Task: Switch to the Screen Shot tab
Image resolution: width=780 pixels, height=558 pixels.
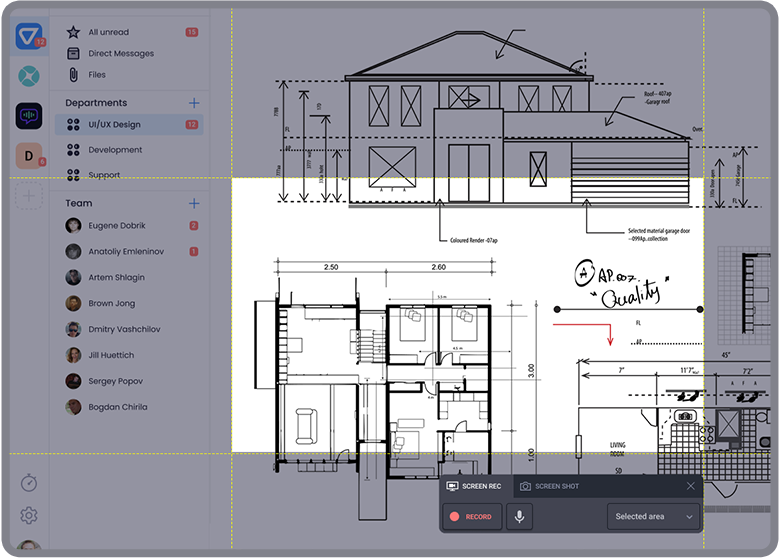Action: (x=549, y=486)
